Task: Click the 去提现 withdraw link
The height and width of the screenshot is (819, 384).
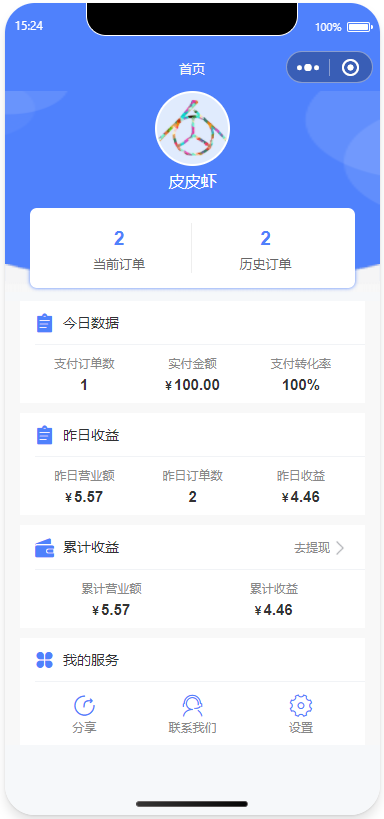Action: click(312, 548)
